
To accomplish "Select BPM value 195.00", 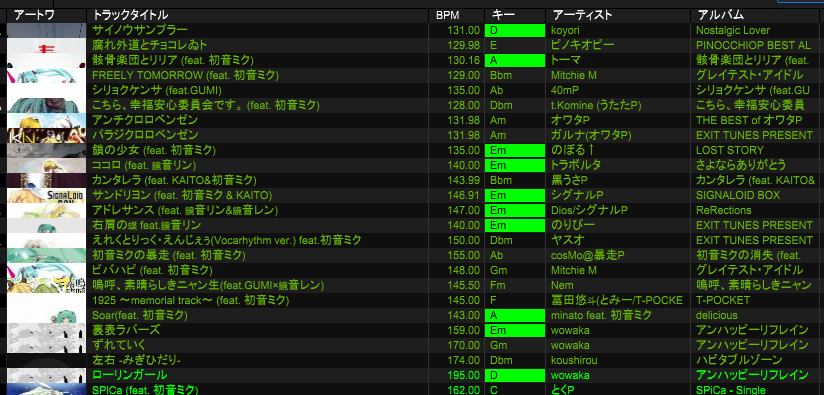I will point(464,376).
